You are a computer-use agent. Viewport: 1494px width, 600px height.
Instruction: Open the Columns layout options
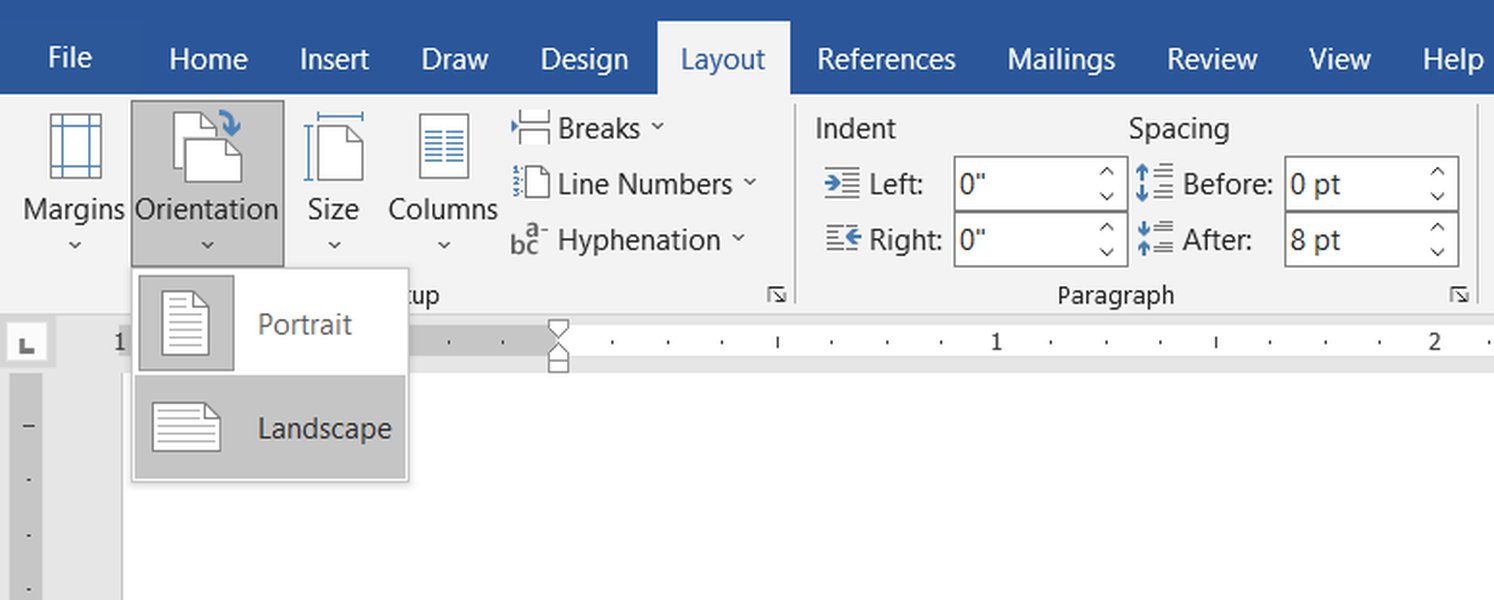(443, 182)
